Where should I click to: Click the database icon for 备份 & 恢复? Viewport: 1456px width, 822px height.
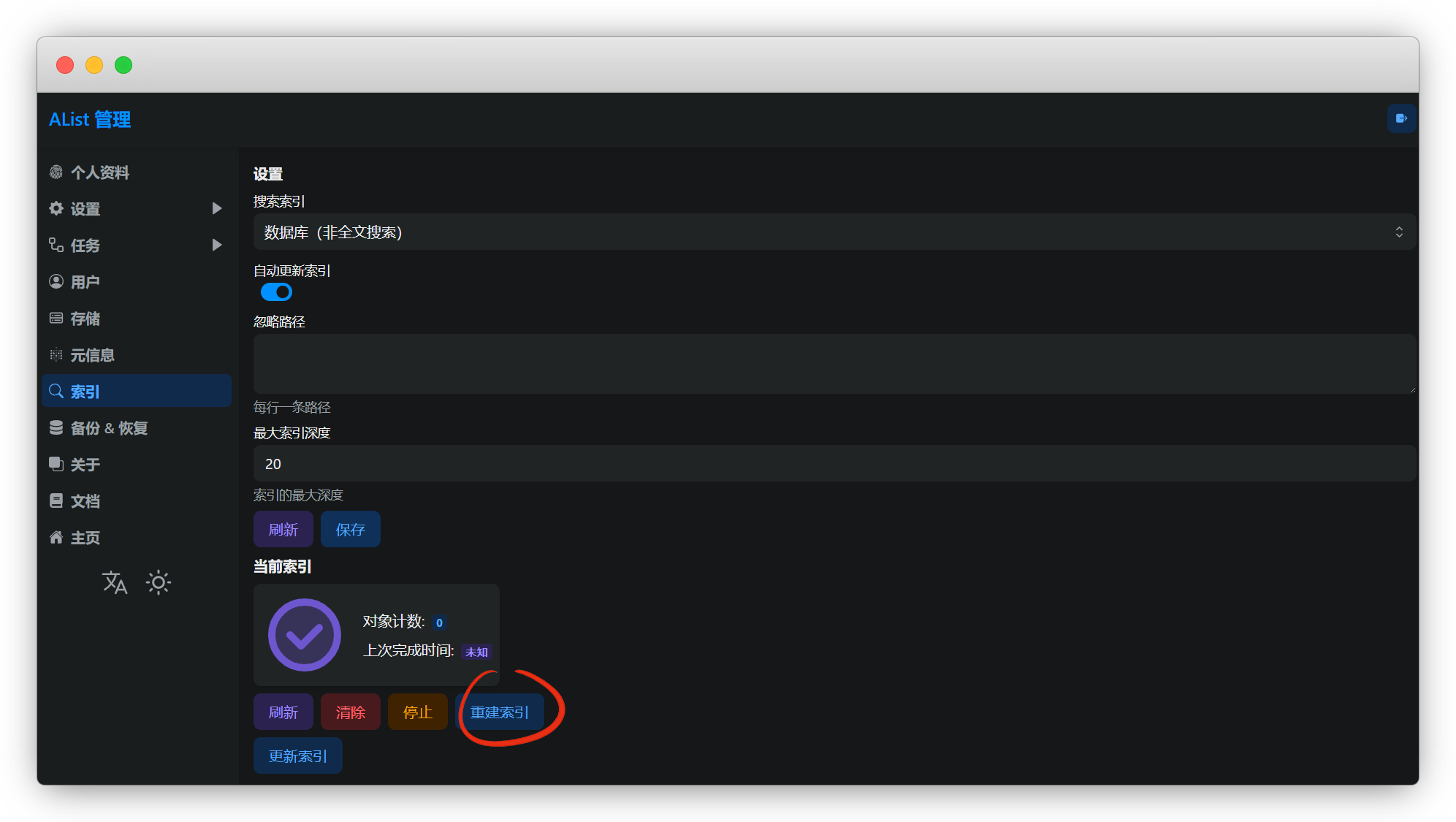pos(56,427)
